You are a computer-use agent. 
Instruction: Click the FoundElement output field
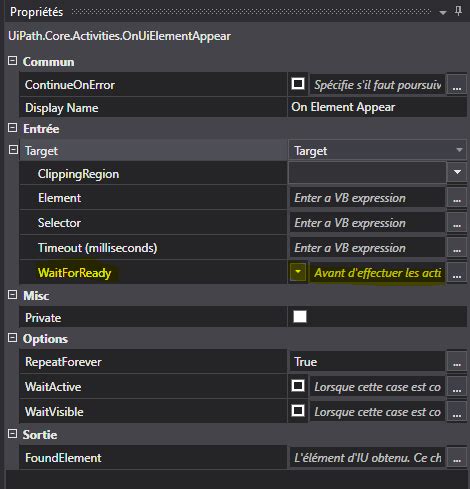coord(367,458)
